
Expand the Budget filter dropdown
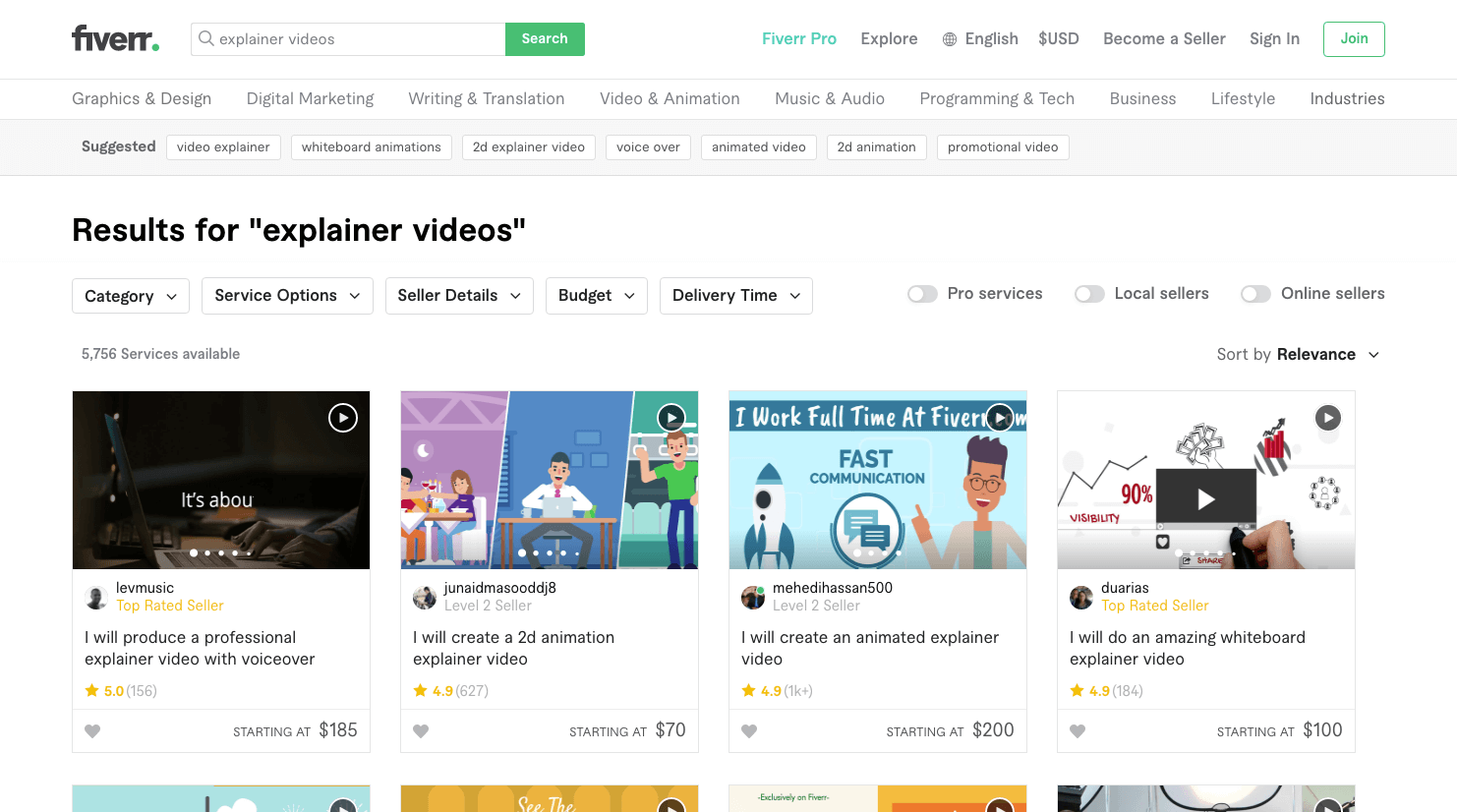(x=596, y=296)
